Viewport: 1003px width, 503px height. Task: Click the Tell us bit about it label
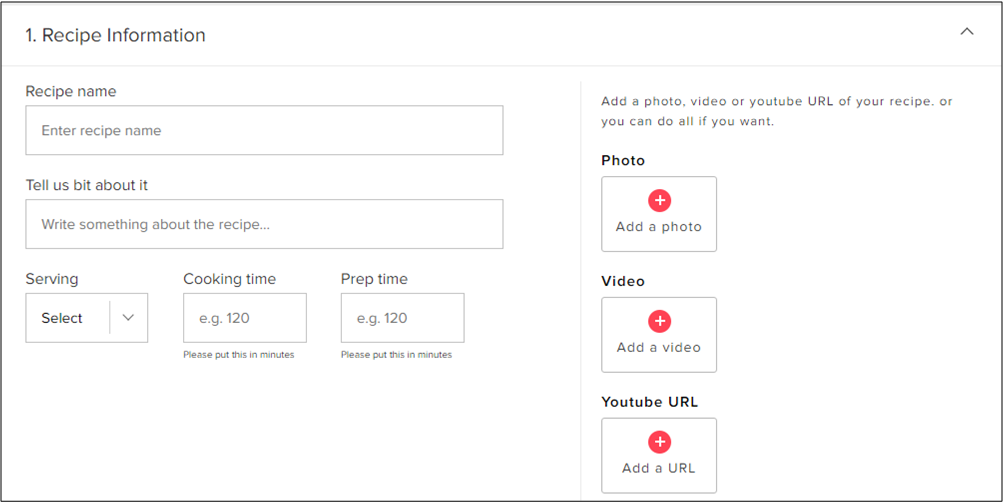(x=86, y=186)
